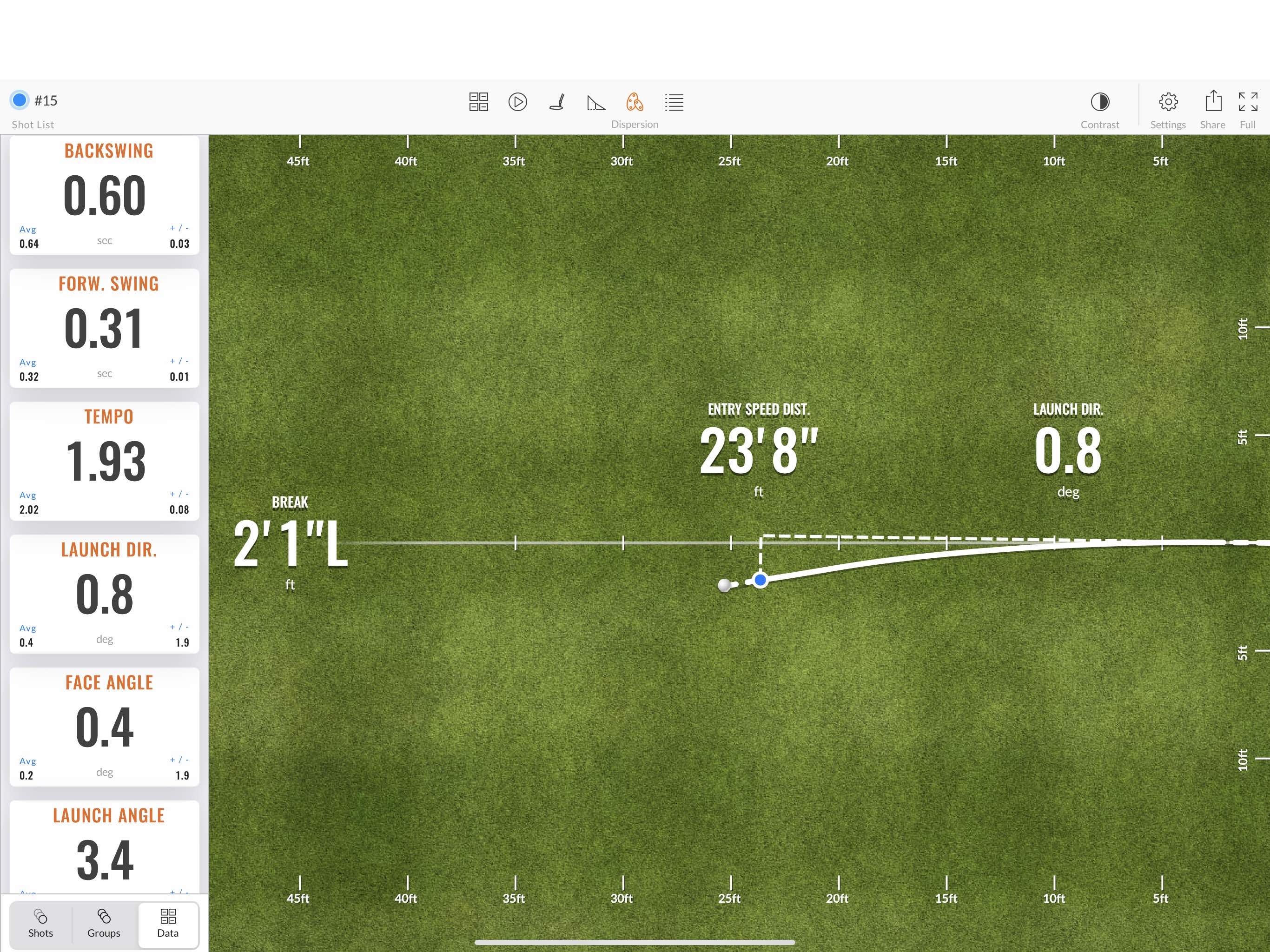Click the Break 2'1"L readout
Viewport: 1270px width, 952px height.
click(290, 542)
